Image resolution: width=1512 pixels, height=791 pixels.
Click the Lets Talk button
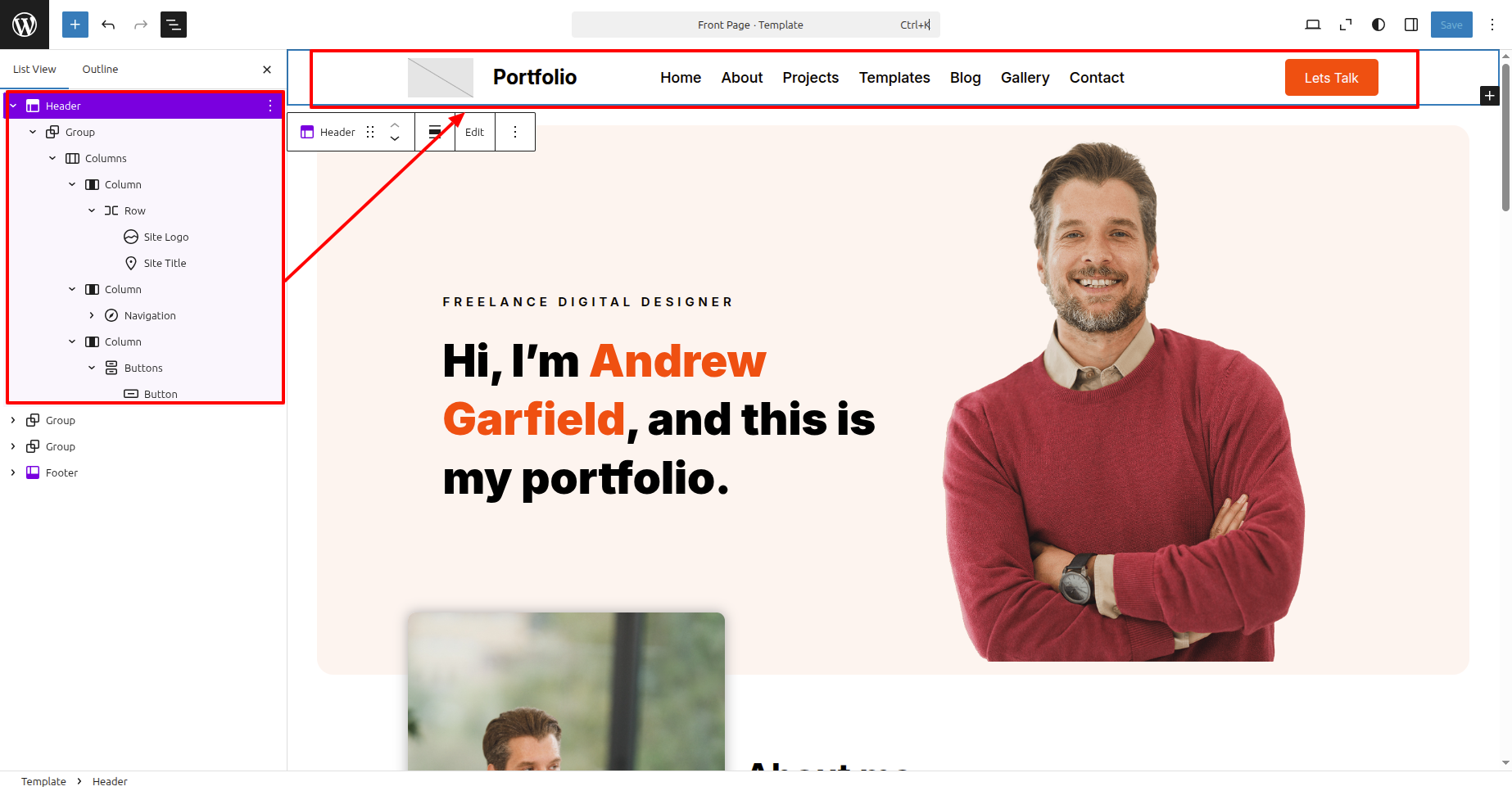(1331, 78)
